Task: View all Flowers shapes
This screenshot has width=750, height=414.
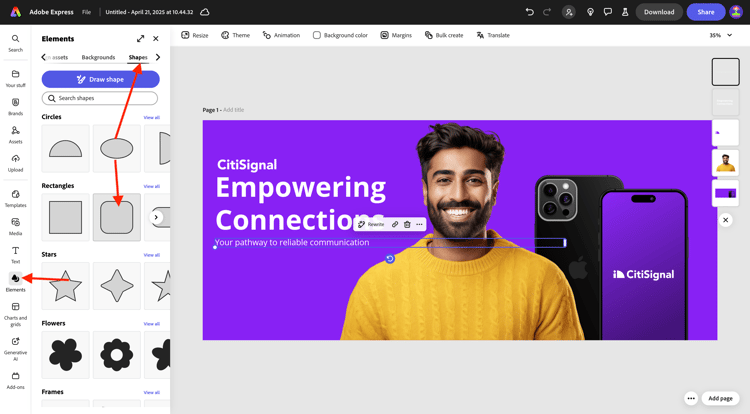Action: pos(152,324)
